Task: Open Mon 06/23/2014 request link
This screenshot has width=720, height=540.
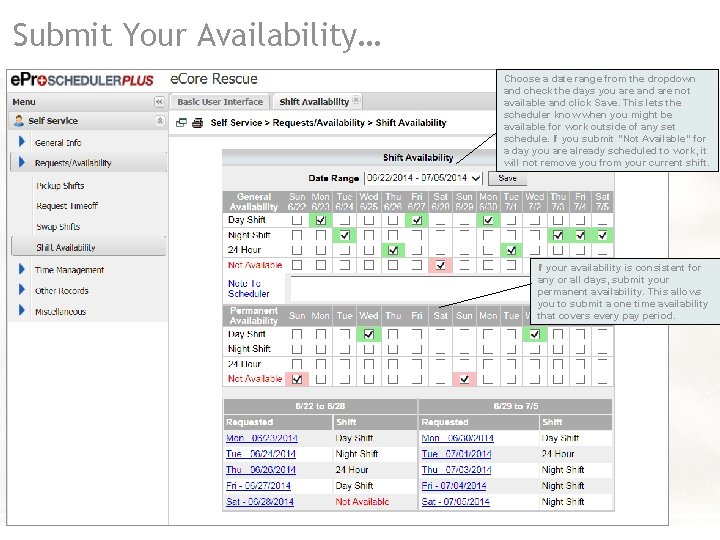Action: 262,438
